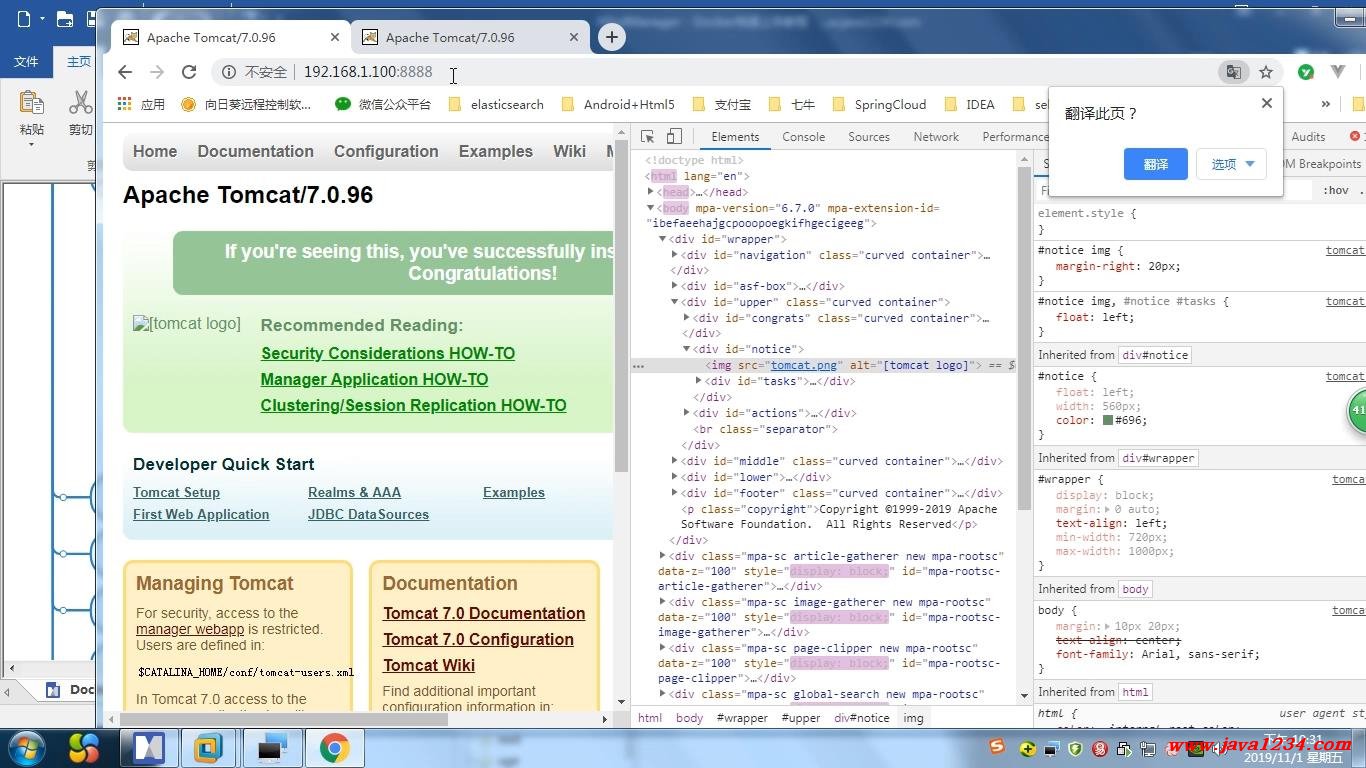Image resolution: width=1366 pixels, height=768 pixels.
Task: Expand the div id="actions" node
Action: [687, 413]
